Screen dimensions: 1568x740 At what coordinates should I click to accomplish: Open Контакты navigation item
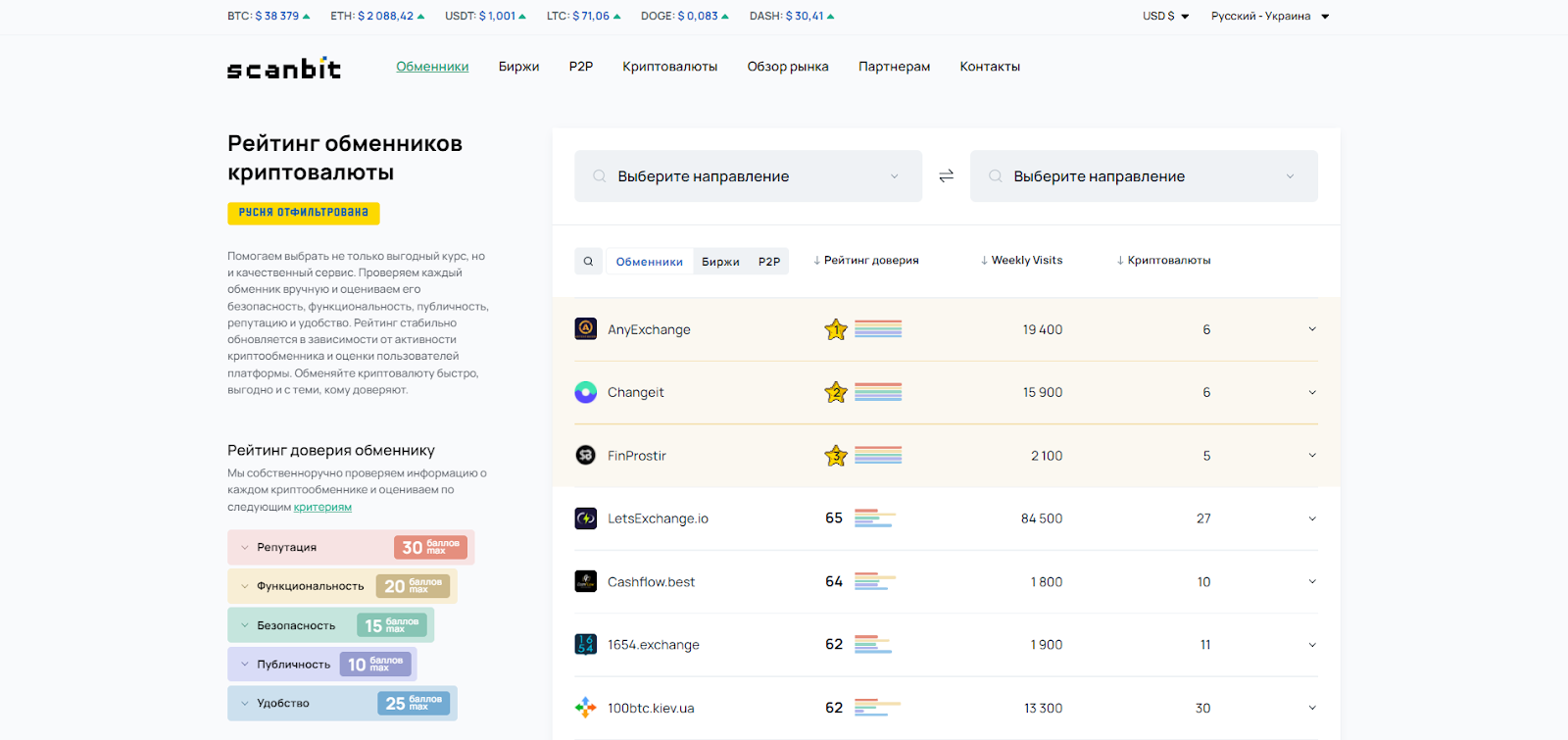(x=990, y=67)
